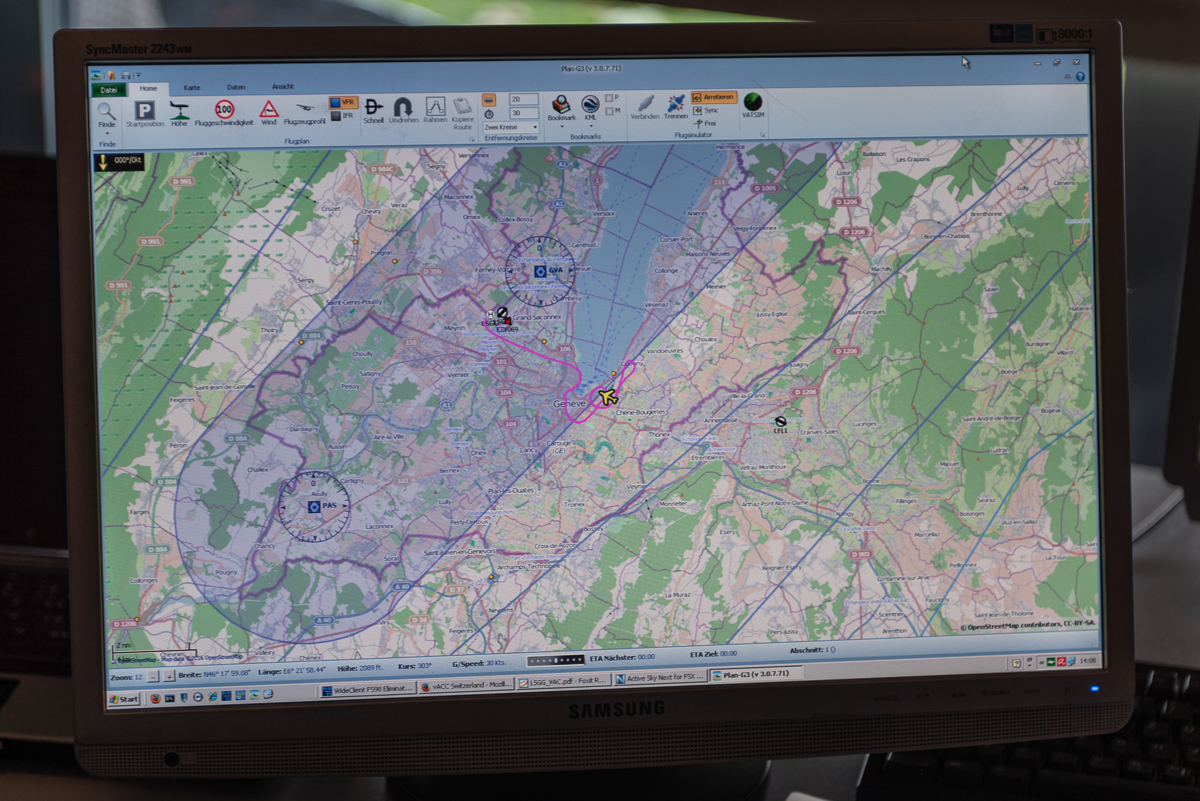Click the route progress bar in status bar
Viewport: 1200px width, 801px height.
[x=556, y=660]
